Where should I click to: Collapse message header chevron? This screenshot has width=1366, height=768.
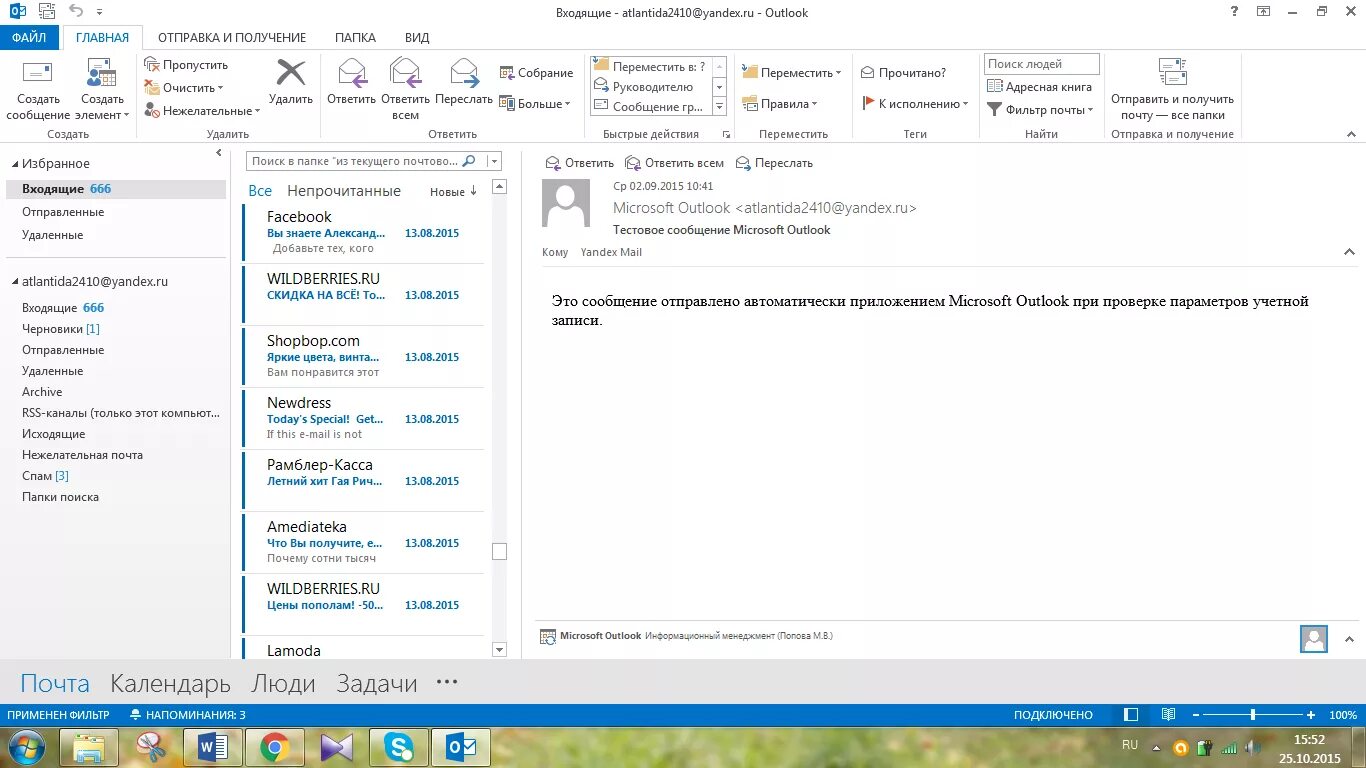1349,253
